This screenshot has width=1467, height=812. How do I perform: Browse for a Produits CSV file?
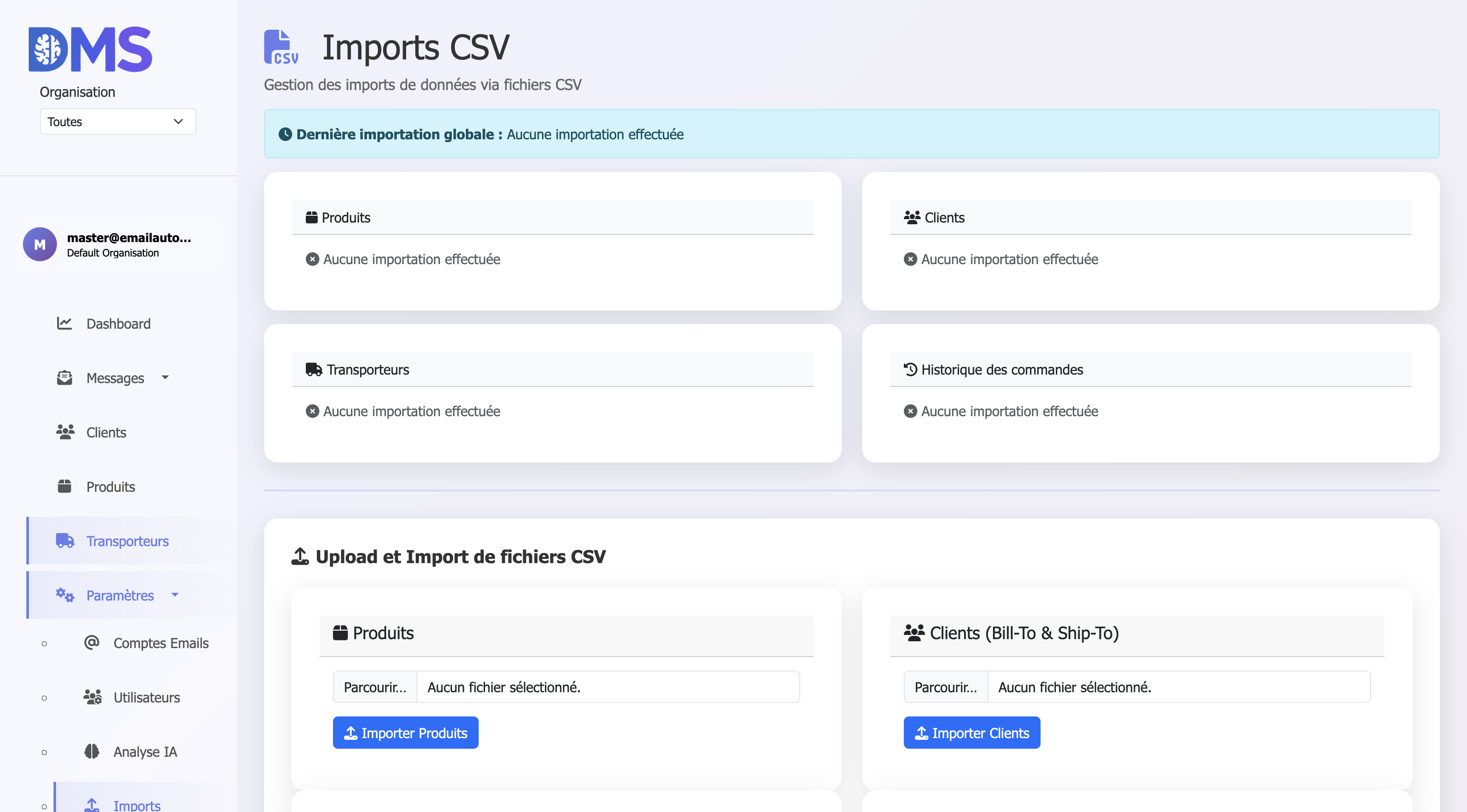[375, 687]
